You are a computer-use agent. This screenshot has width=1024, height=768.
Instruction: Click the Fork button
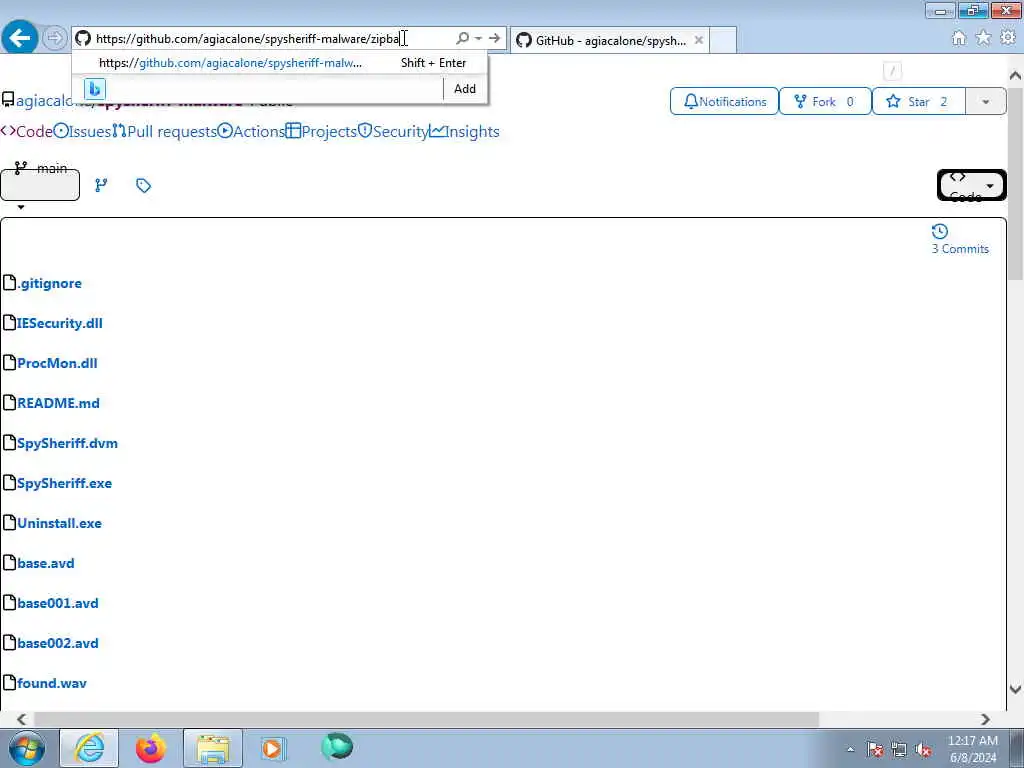[825, 102]
